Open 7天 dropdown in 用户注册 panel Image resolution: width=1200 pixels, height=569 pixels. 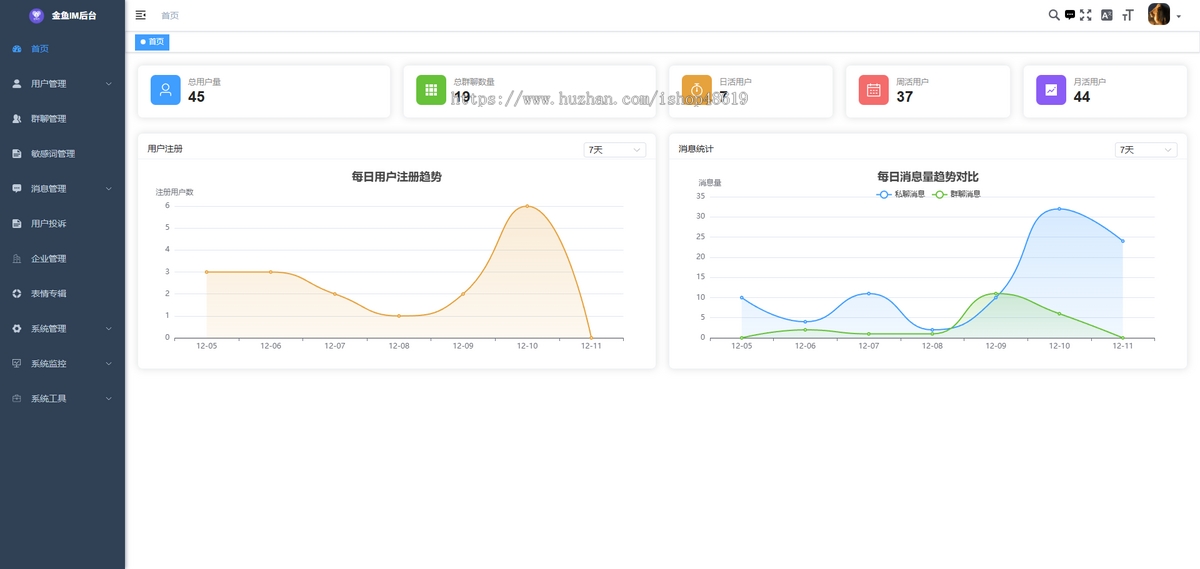[x=615, y=150]
